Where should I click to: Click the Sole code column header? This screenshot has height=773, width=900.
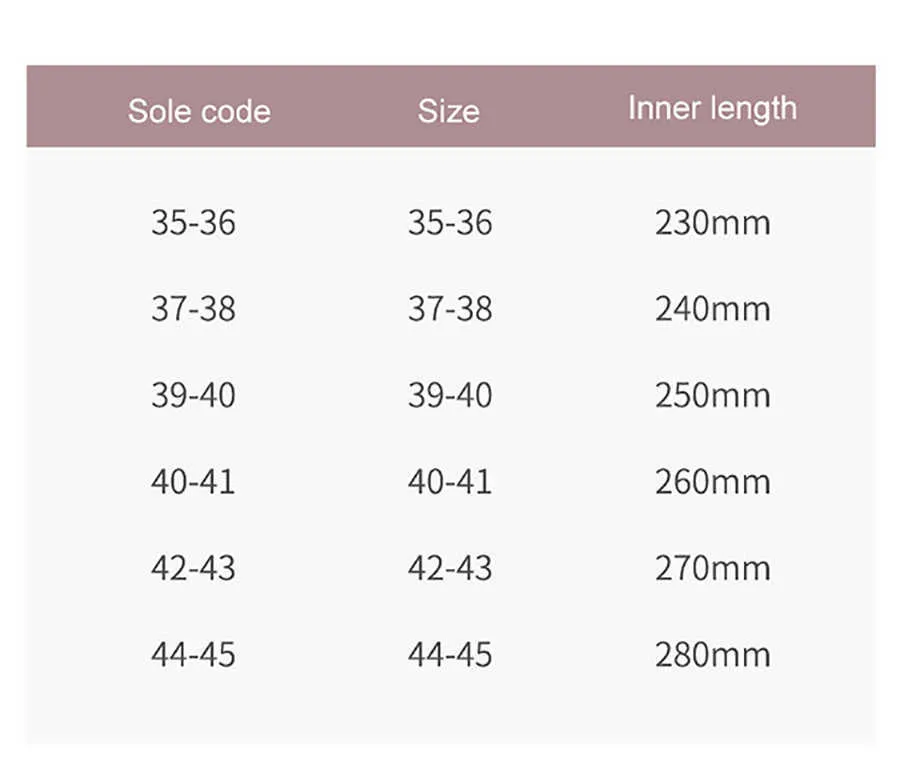click(x=199, y=111)
